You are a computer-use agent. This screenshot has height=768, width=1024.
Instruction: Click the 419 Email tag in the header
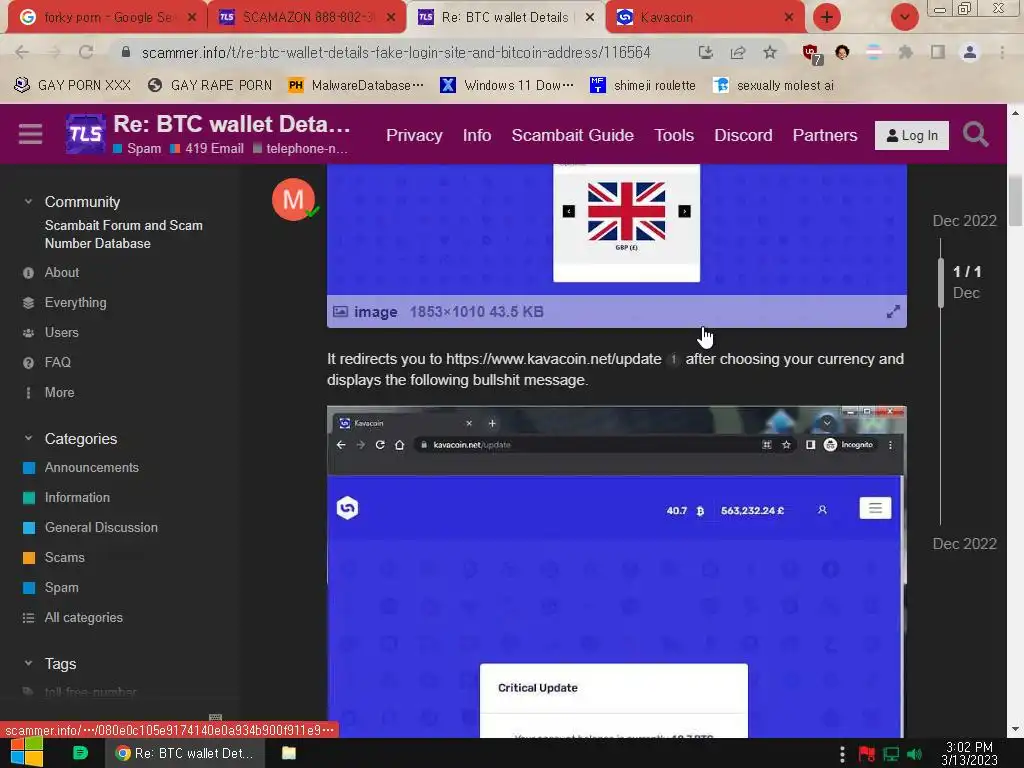(207, 148)
